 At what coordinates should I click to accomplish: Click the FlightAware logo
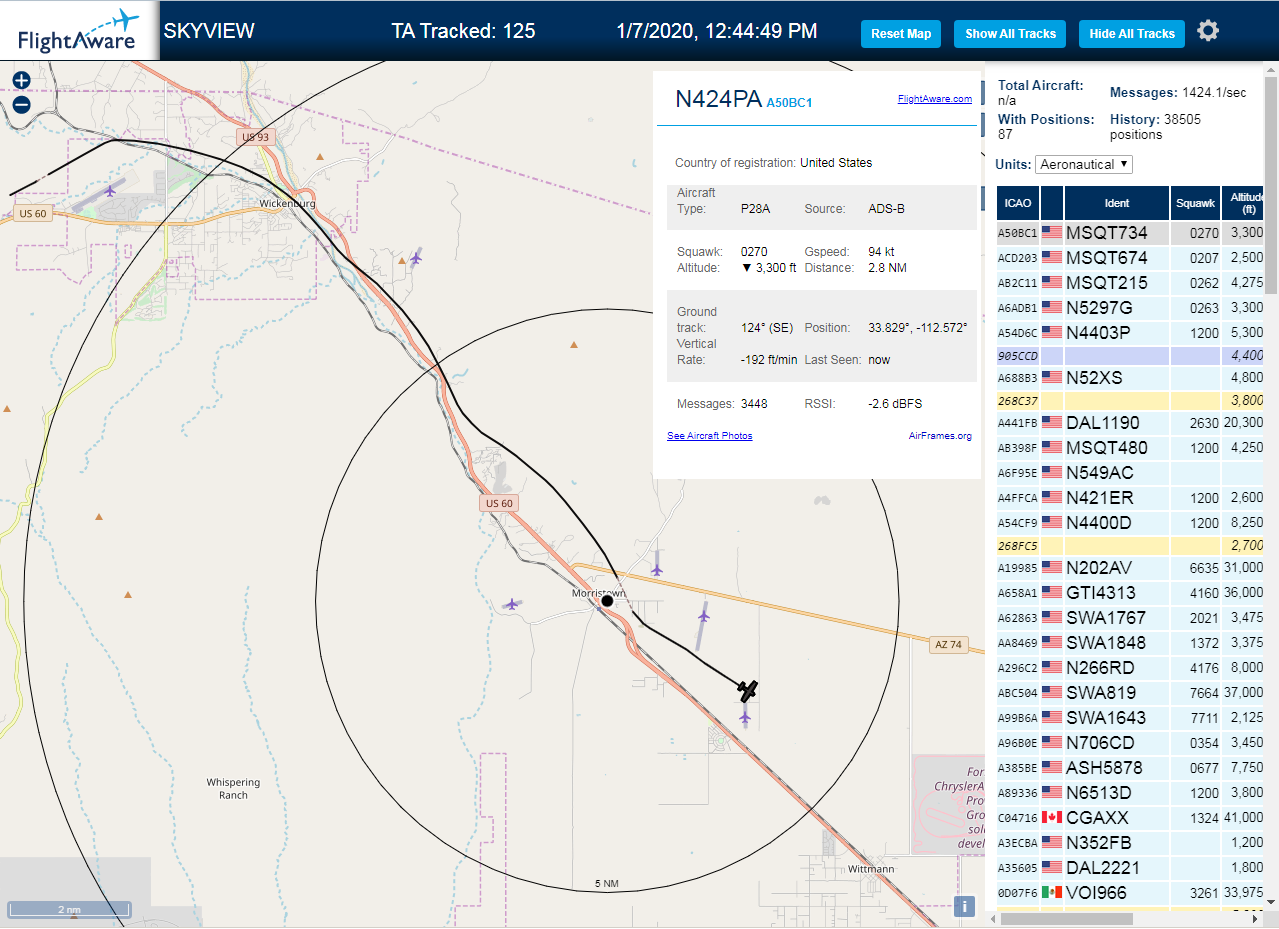(78, 31)
